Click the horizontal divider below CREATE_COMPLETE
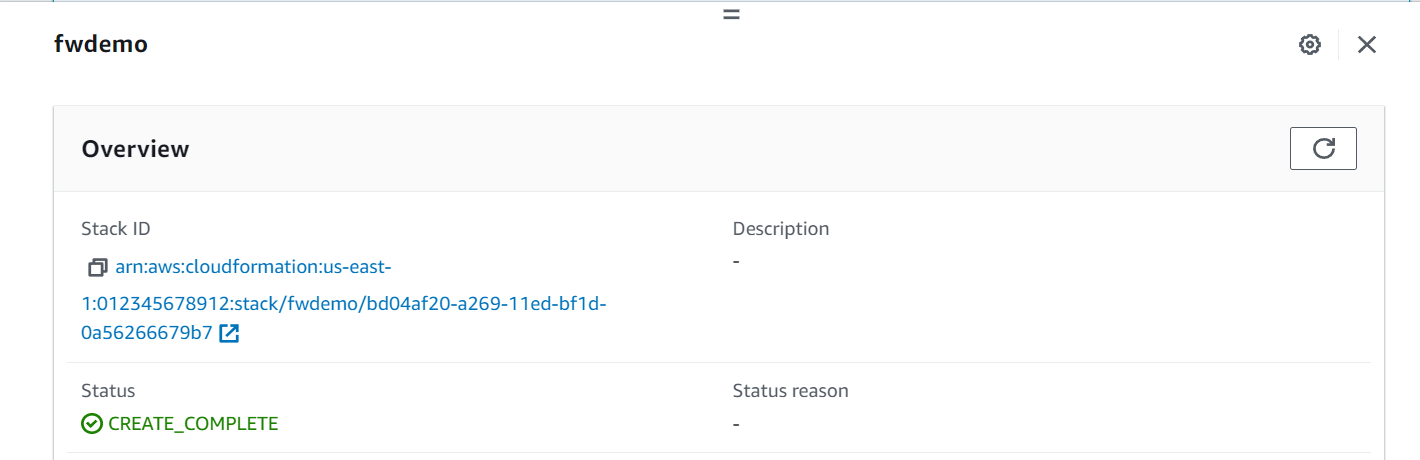 point(718,453)
